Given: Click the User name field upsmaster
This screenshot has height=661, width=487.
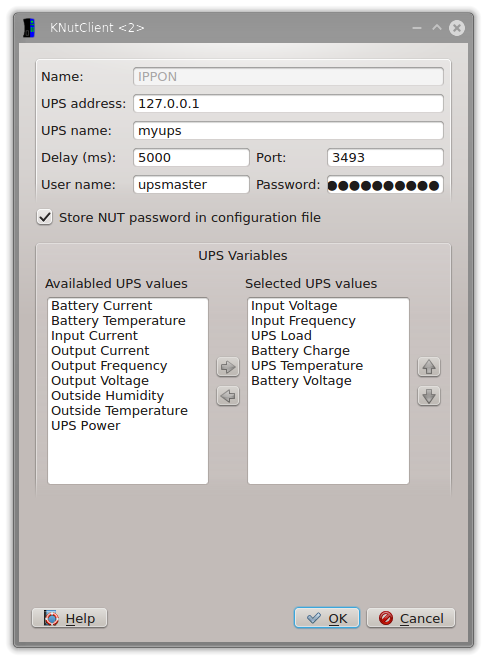Looking at the screenshot, I should [x=191, y=185].
